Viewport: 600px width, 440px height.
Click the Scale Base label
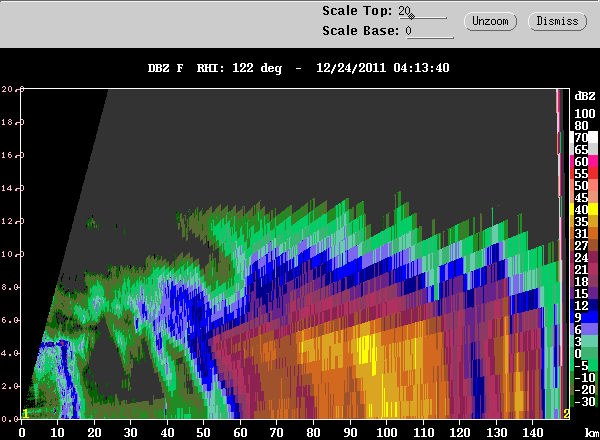[x=360, y=31]
